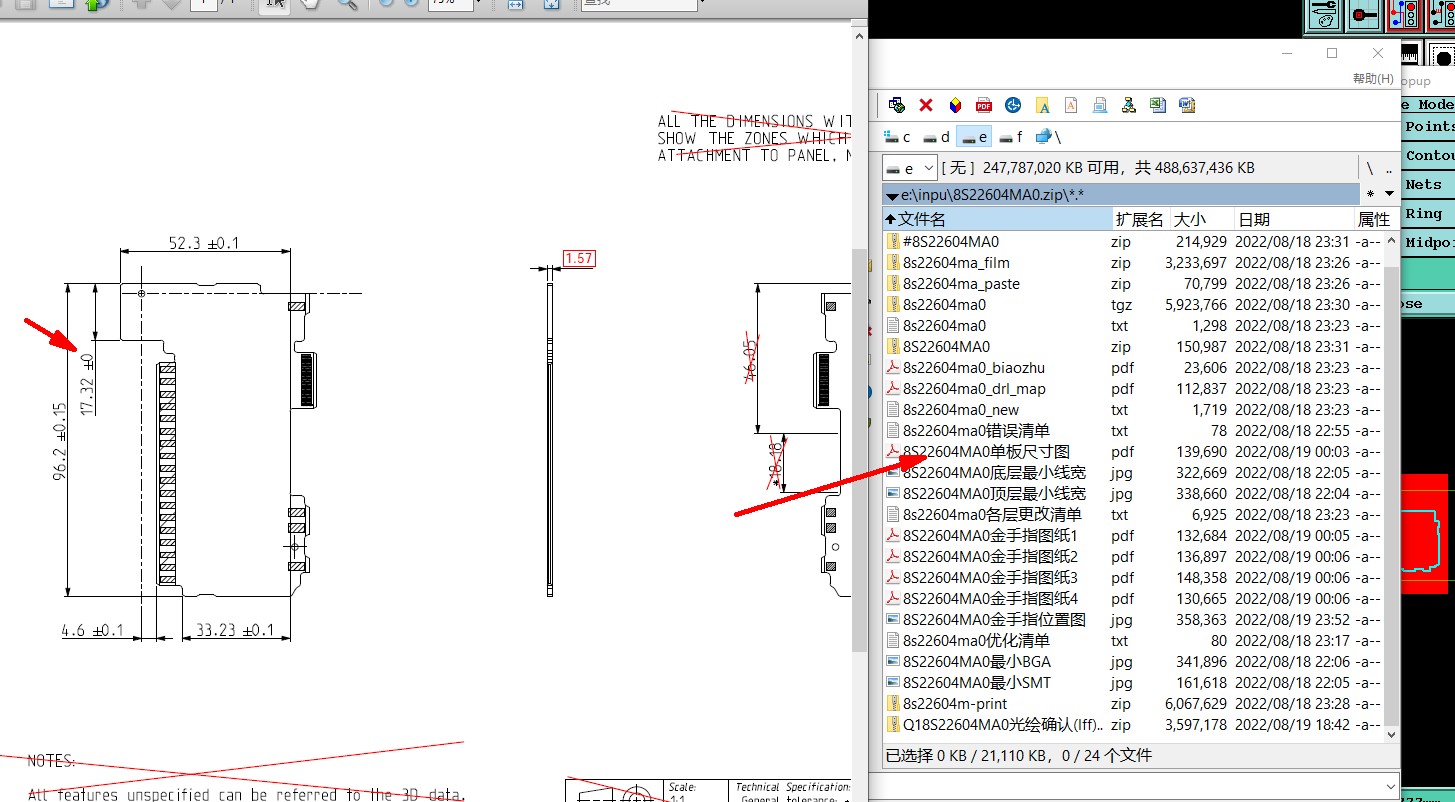The width and height of the screenshot is (1455, 802).
Task: Click the colorful cube icon in toolbar
Action: click(x=955, y=105)
